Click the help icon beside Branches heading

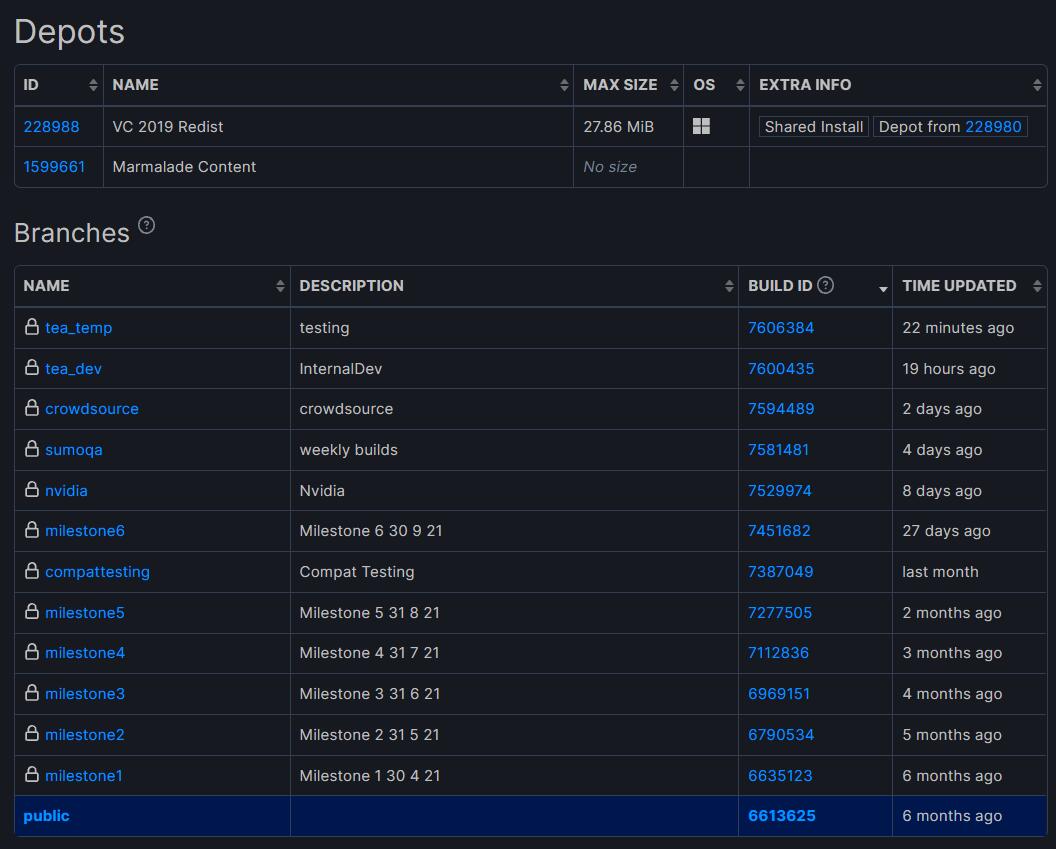[147, 225]
